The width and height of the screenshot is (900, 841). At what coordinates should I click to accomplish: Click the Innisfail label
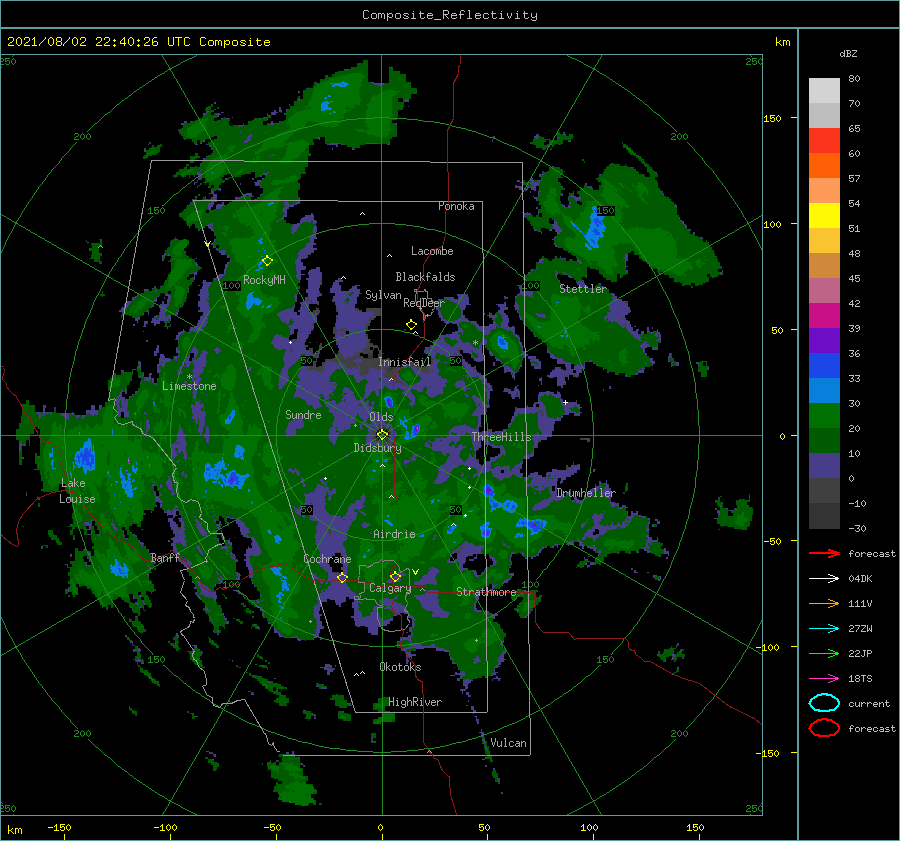(x=404, y=362)
